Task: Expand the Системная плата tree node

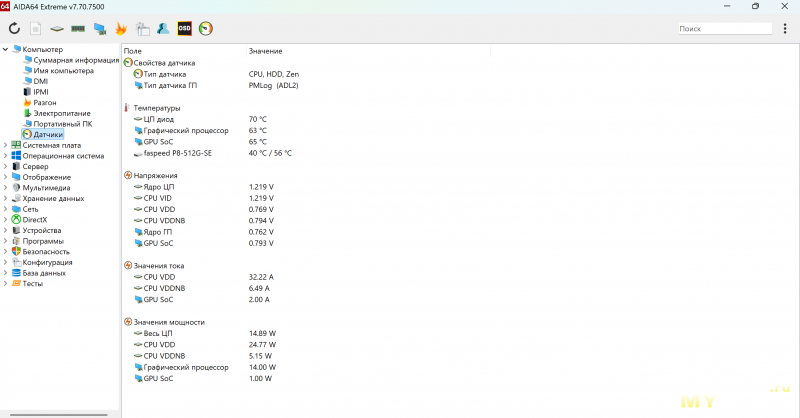Action: [6, 145]
